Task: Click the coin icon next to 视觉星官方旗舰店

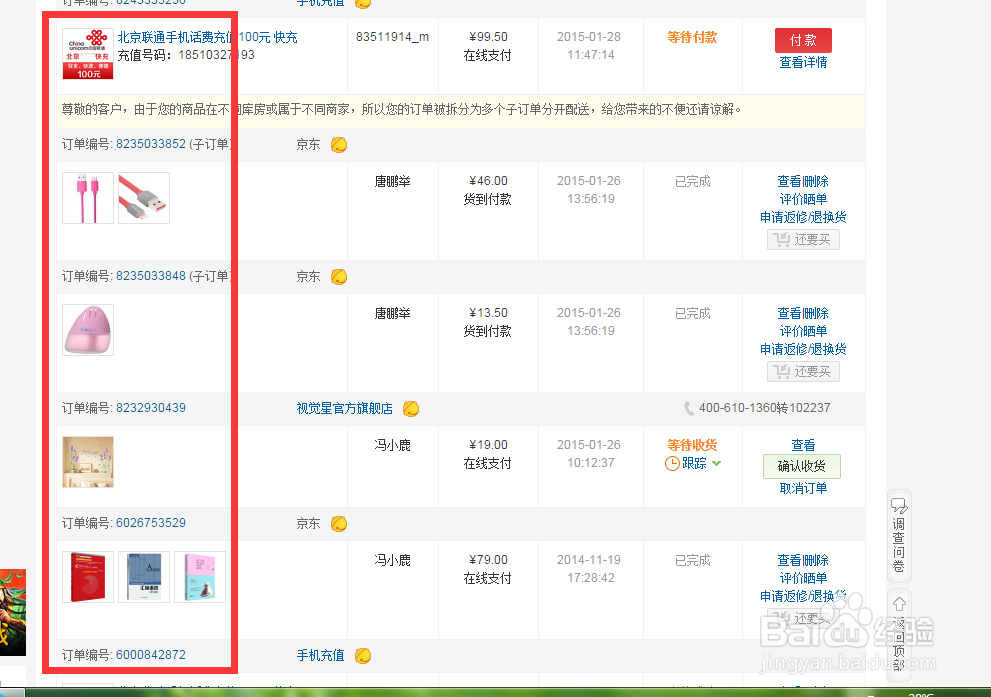Action: (409, 408)
